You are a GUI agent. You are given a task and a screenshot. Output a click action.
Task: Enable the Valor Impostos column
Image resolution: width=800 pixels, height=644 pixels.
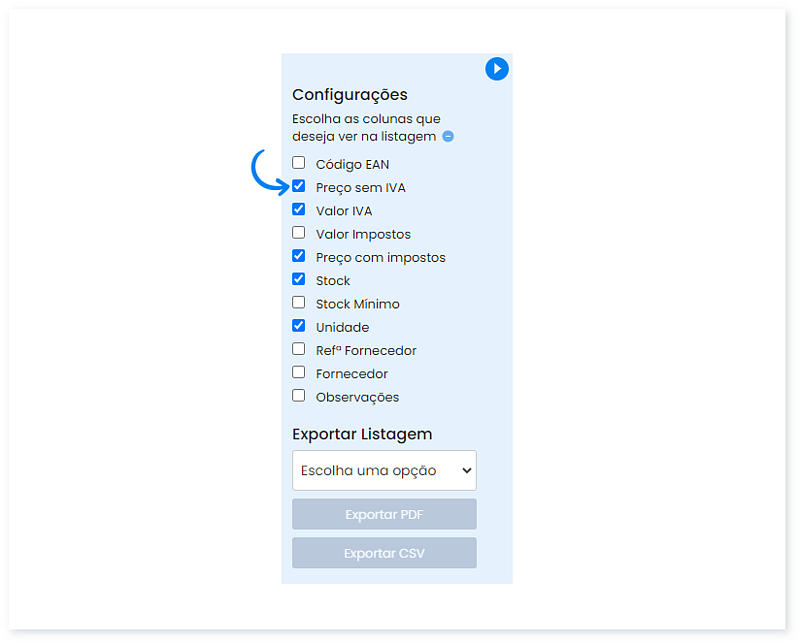pos(298,232)
